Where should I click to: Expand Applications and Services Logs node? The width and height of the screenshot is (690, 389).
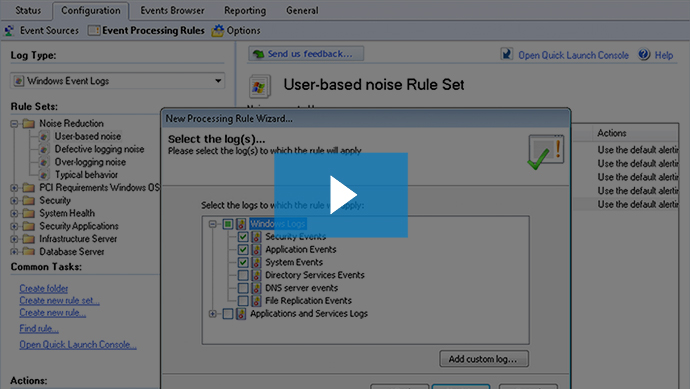coord(213,314)
